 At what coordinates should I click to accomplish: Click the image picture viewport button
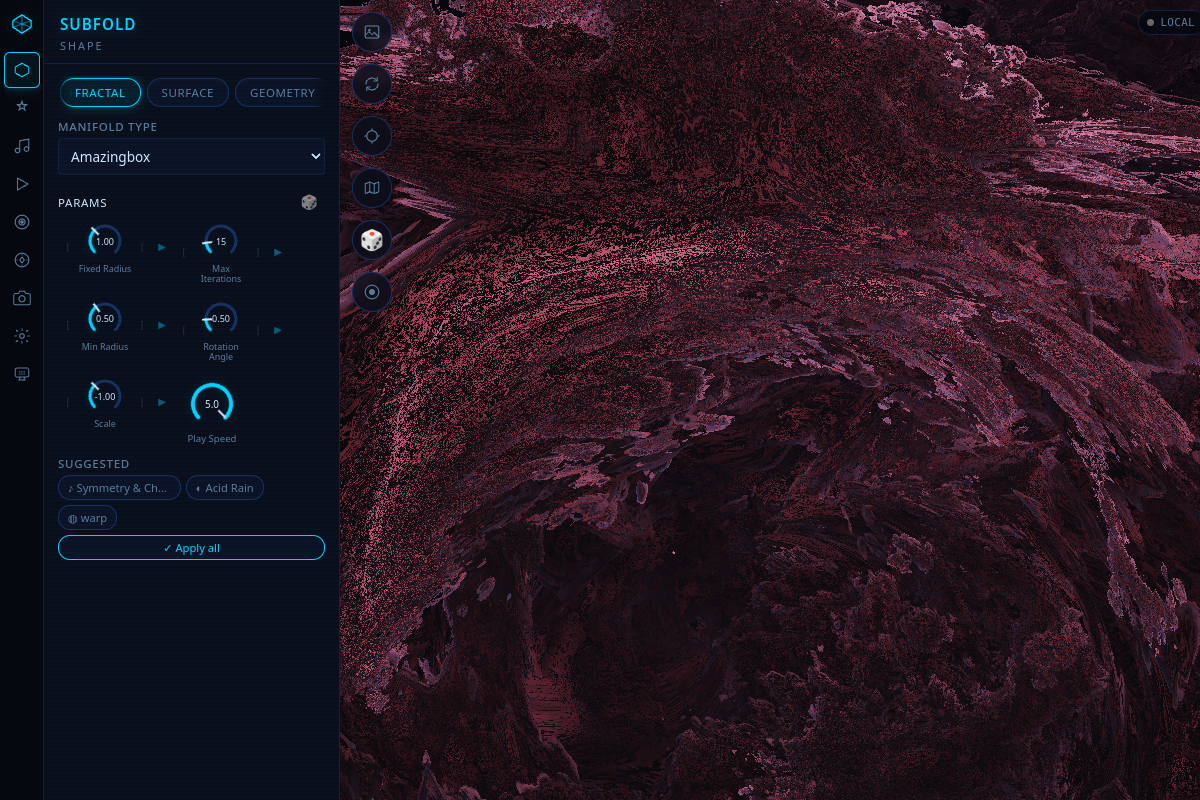(372, 32)
